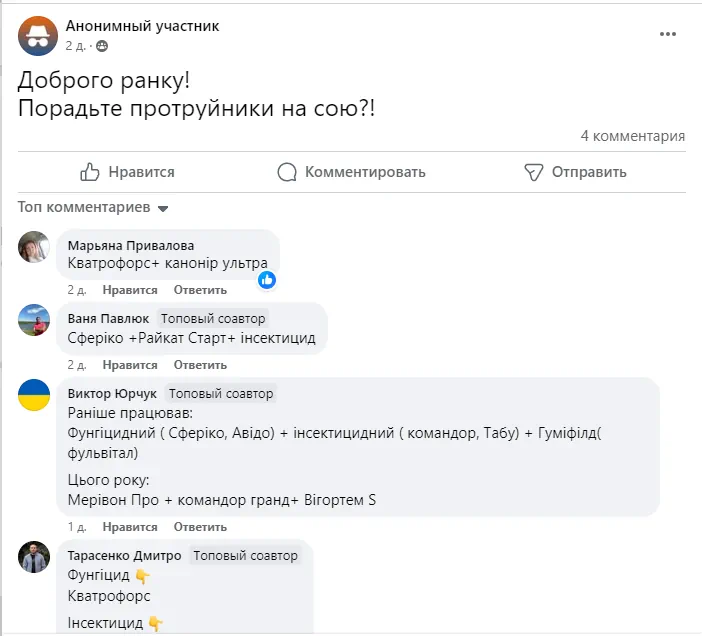Reply to Ваня Павлюк's comment

point(200,366)
